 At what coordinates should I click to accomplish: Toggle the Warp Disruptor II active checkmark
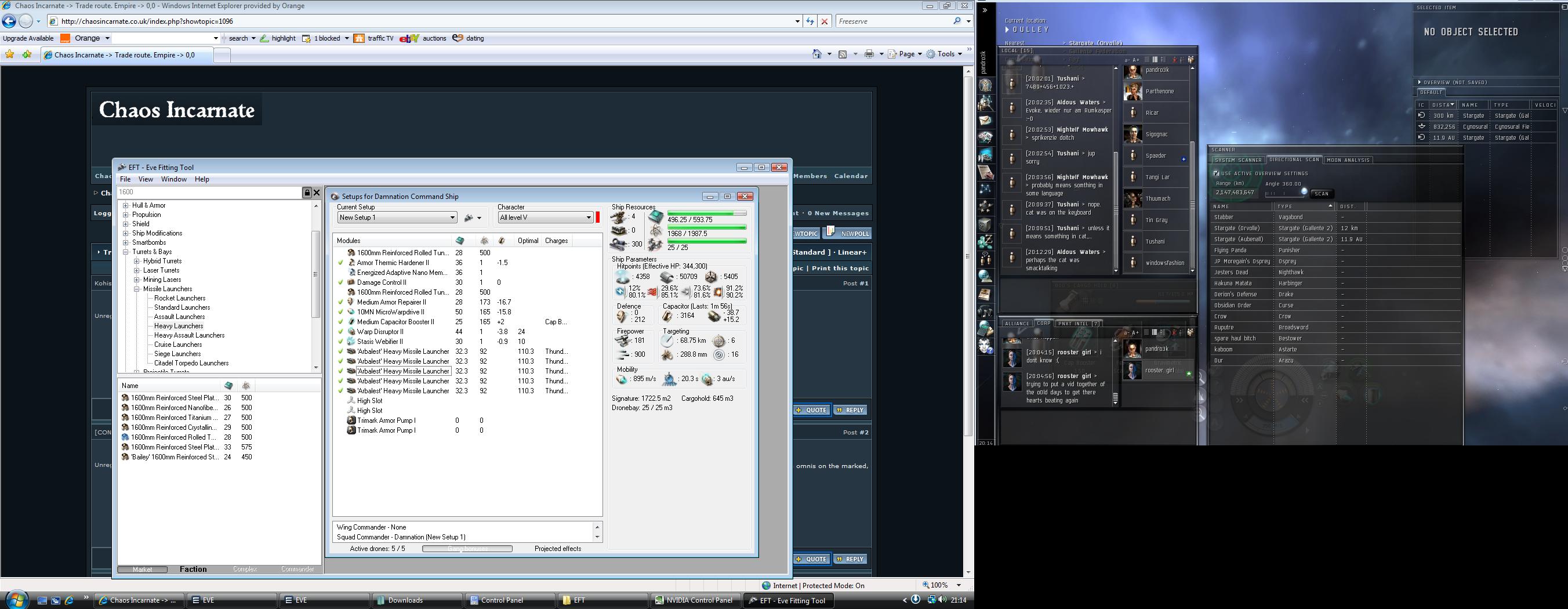[x=341, y=332]
